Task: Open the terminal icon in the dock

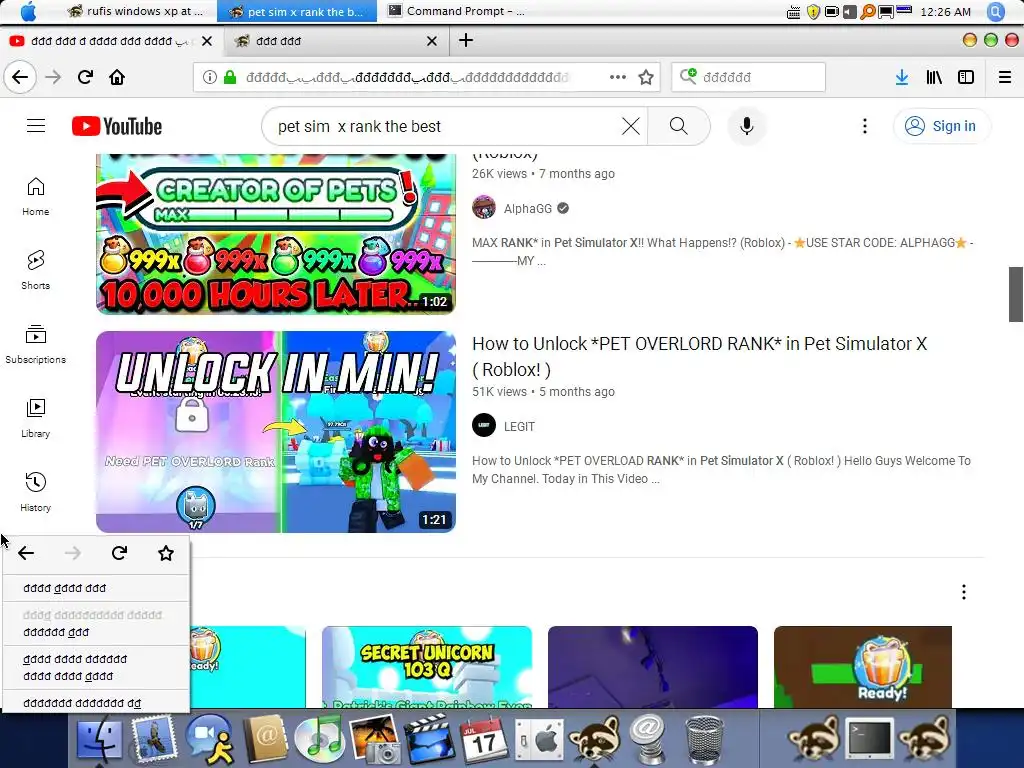Action: 869,738
